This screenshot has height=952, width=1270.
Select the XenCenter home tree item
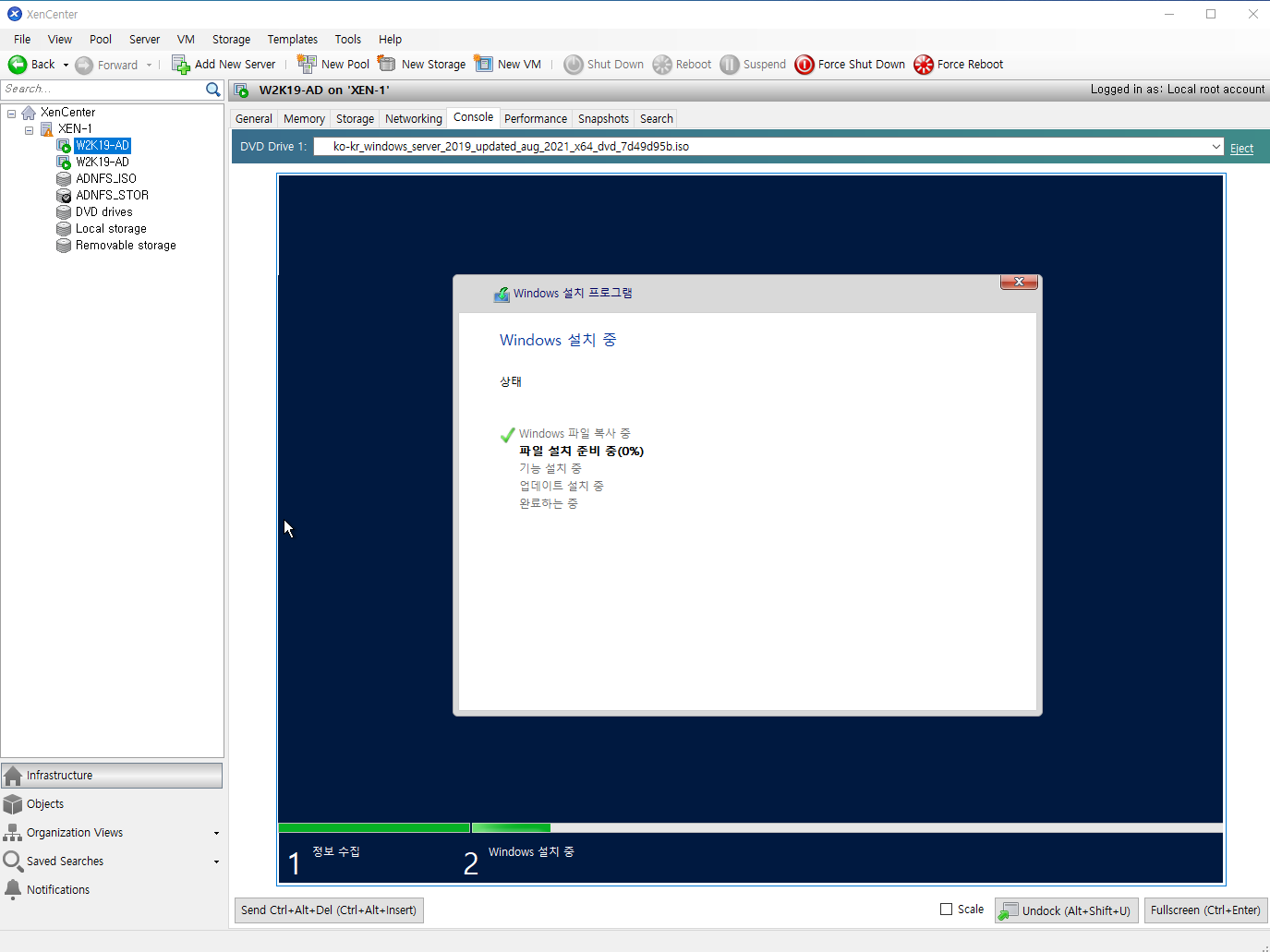coord(67,113)
